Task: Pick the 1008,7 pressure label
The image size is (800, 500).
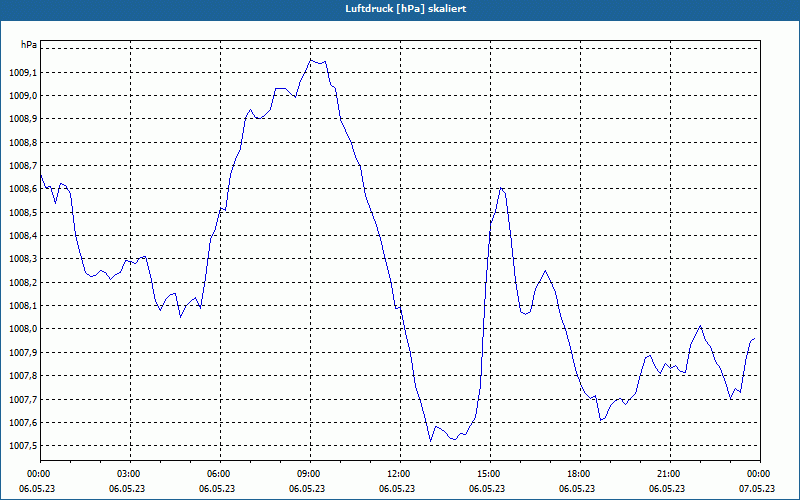Action: click(x=23, y=166)
